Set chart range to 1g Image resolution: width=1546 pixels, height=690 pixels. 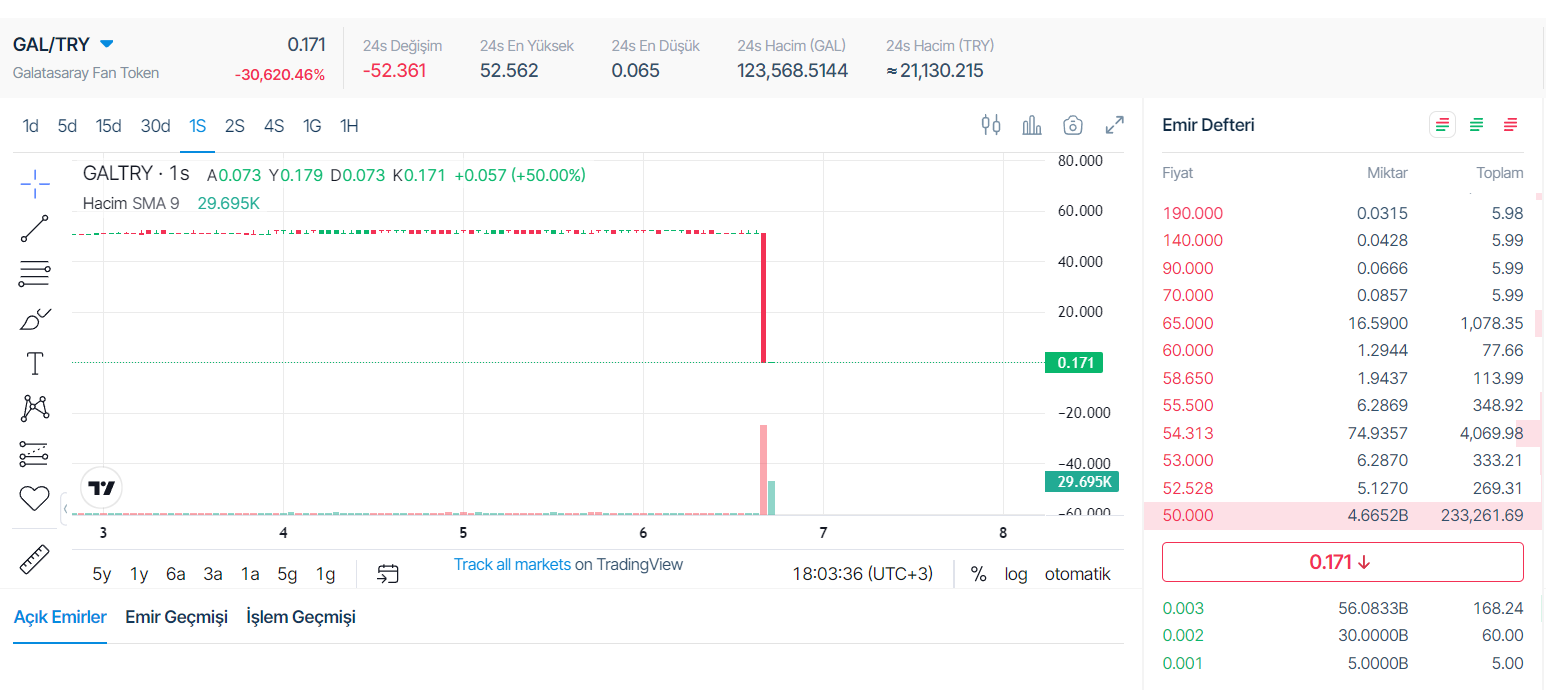(x=325, y=574)
